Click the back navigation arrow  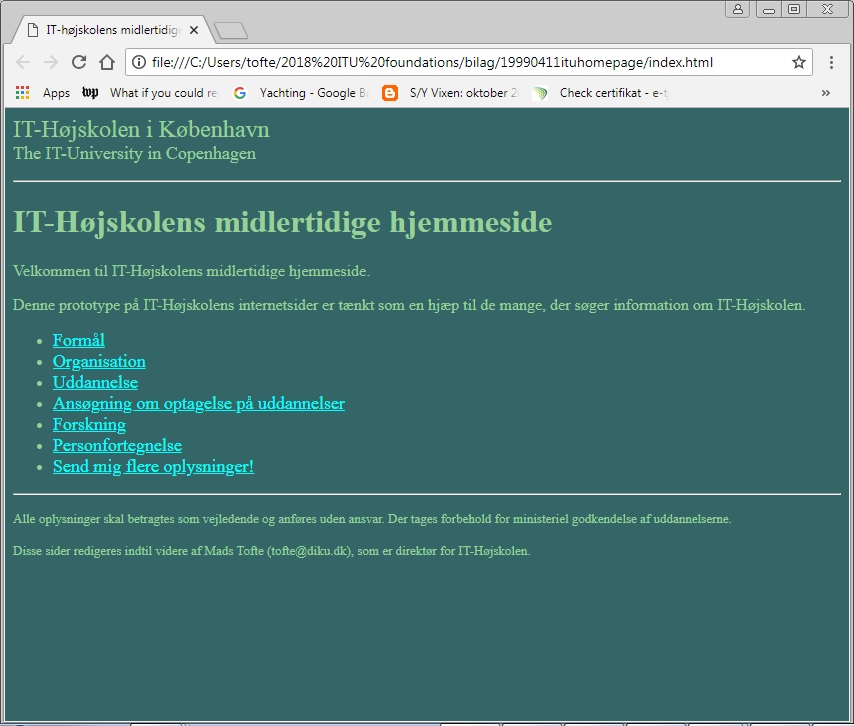(24, 61)
